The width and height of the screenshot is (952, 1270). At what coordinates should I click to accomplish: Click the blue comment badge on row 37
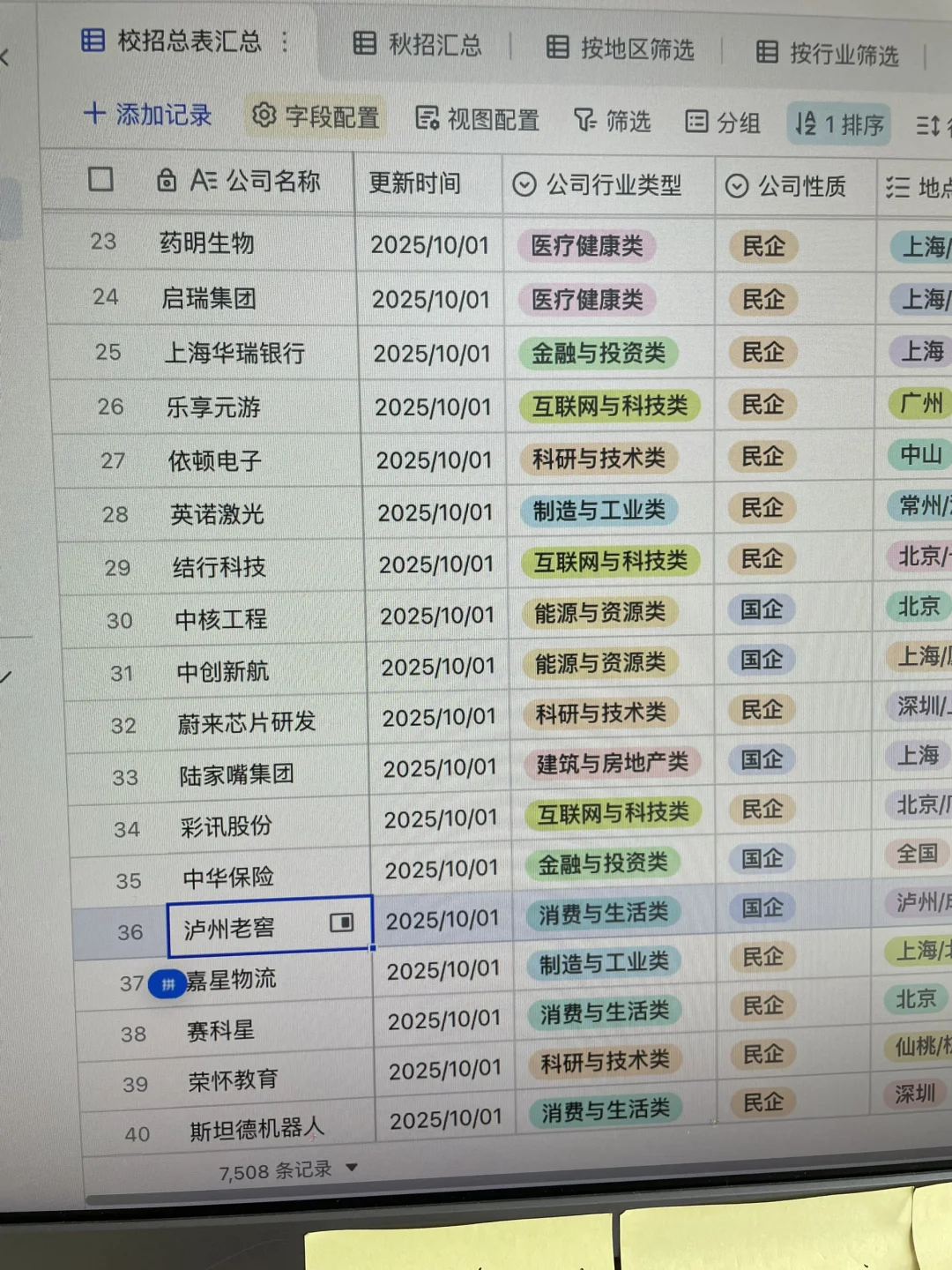[167, 983]
